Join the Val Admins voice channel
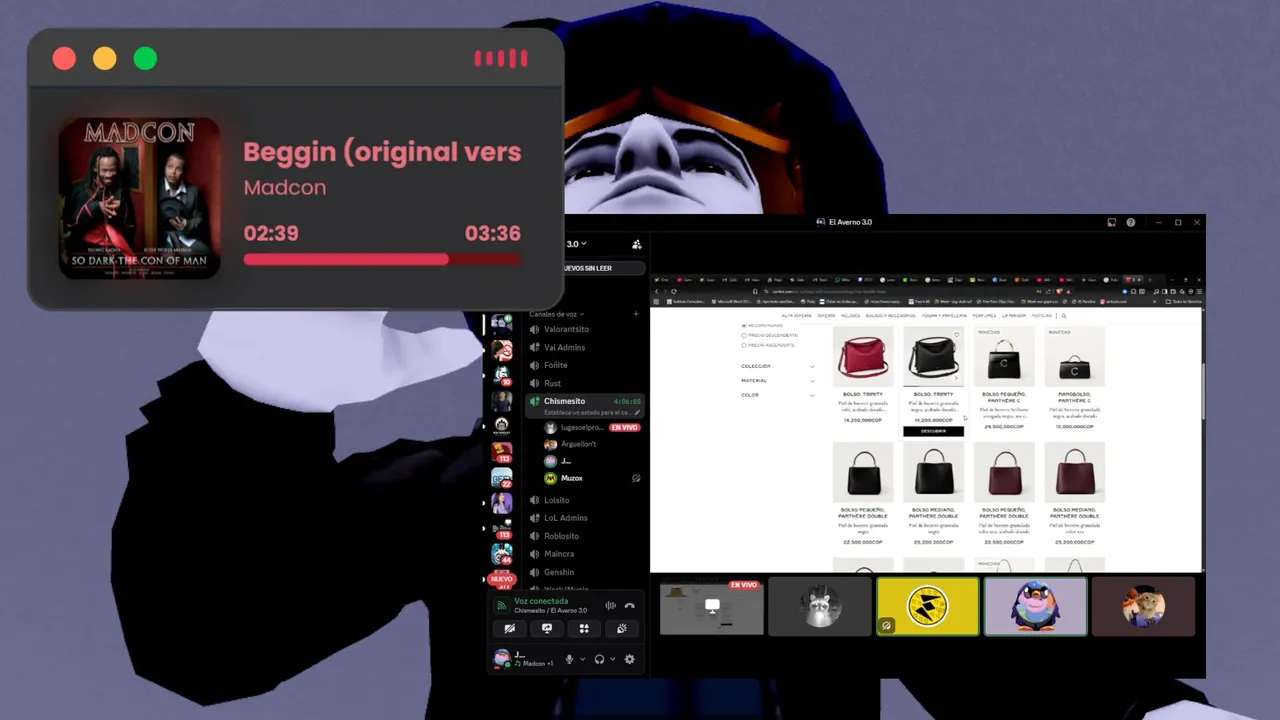Viewport: 1280px width, 720px height. point(584,347)
